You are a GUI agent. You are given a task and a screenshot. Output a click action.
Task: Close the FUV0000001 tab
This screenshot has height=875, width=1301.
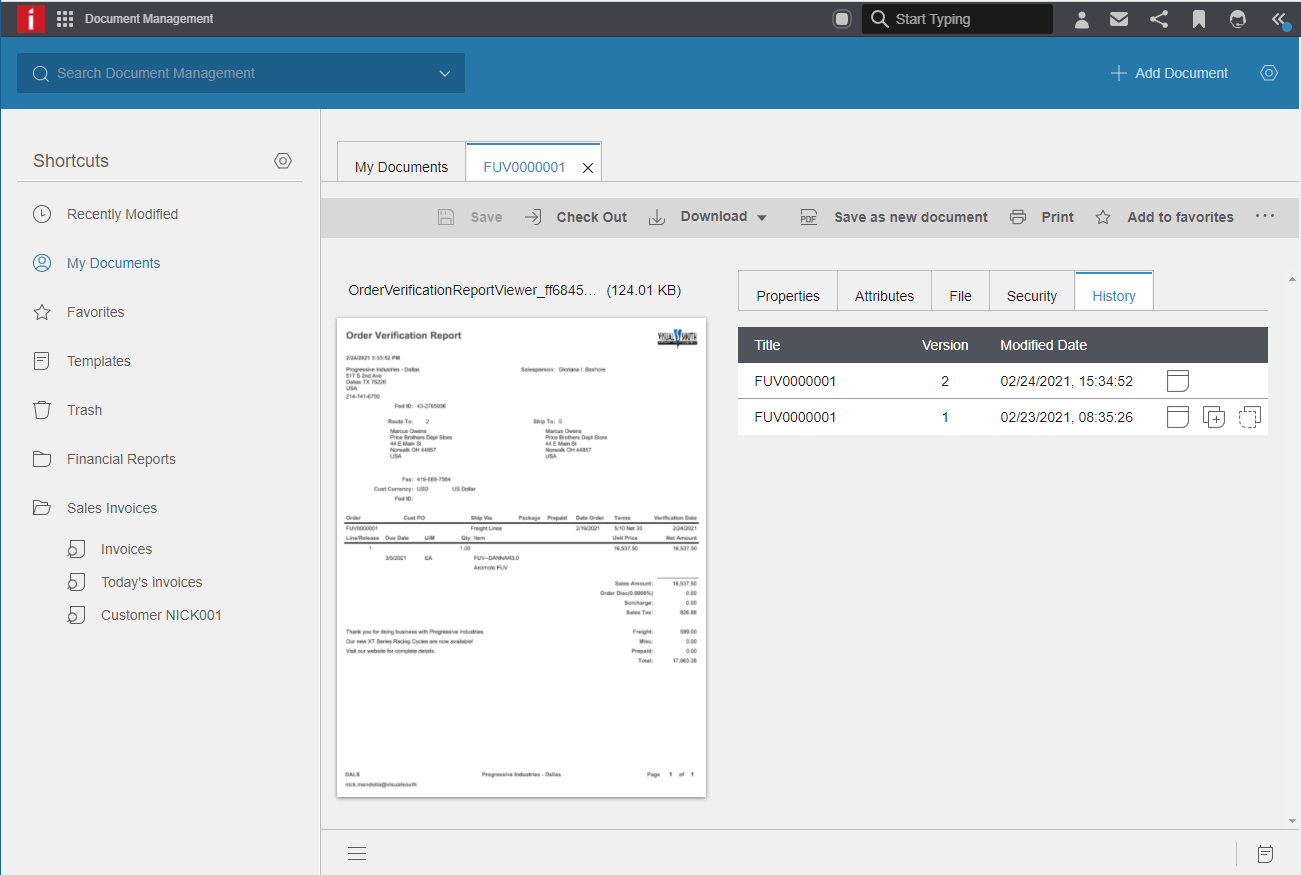(588, 168)
